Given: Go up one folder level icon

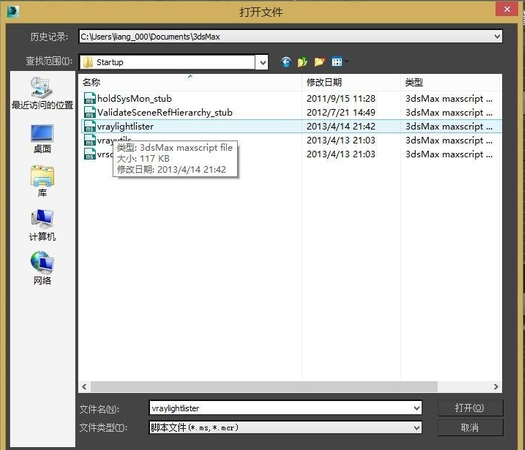Looking at the screenshot, I should [302, 62].
